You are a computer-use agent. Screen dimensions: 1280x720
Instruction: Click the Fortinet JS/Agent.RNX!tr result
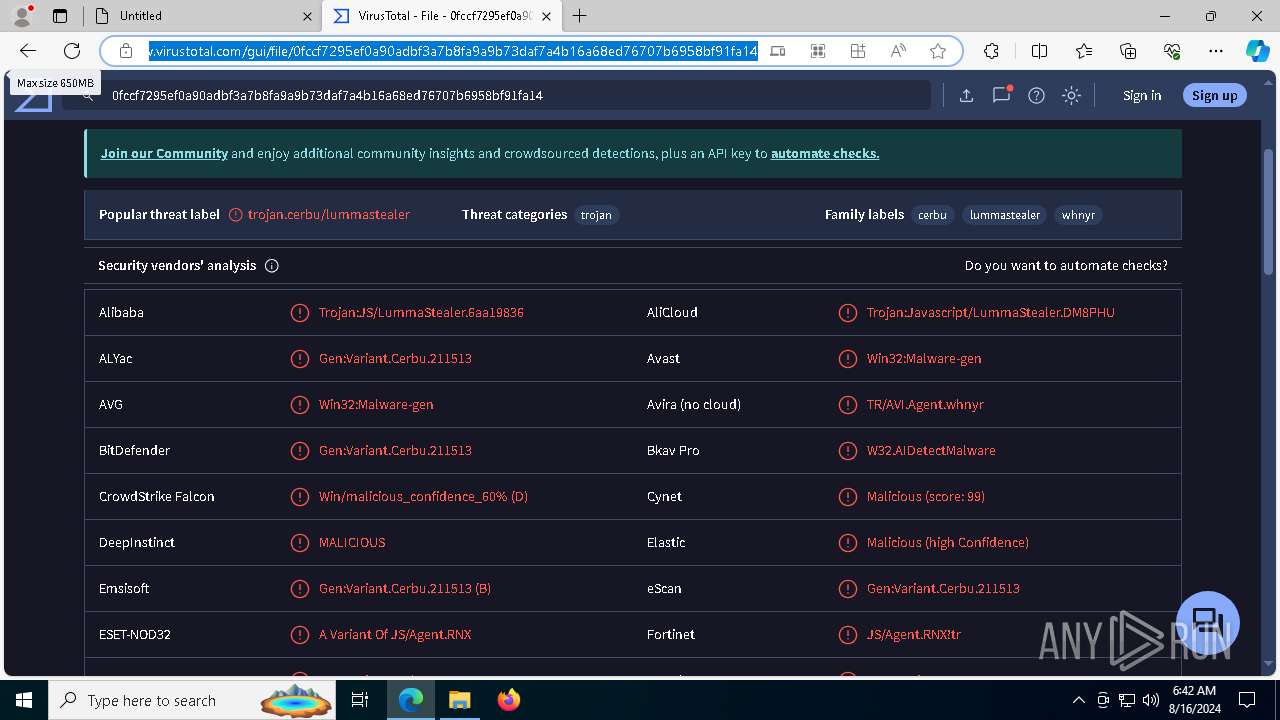914,634
